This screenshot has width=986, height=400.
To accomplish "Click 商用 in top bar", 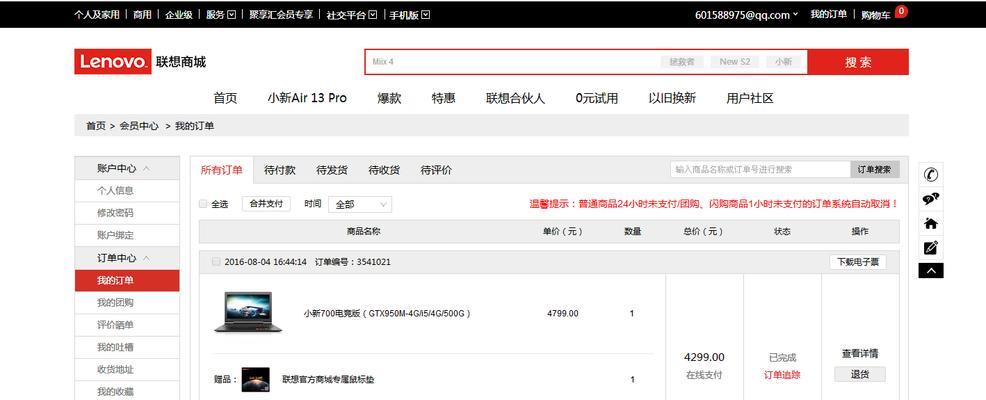I will 142,14.
